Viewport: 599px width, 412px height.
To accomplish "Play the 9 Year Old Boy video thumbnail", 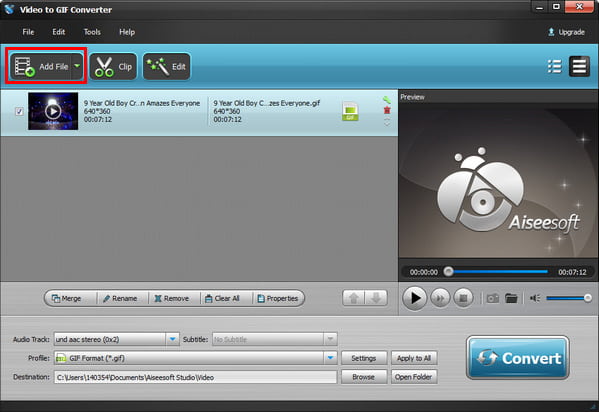I will coord(53,111).
